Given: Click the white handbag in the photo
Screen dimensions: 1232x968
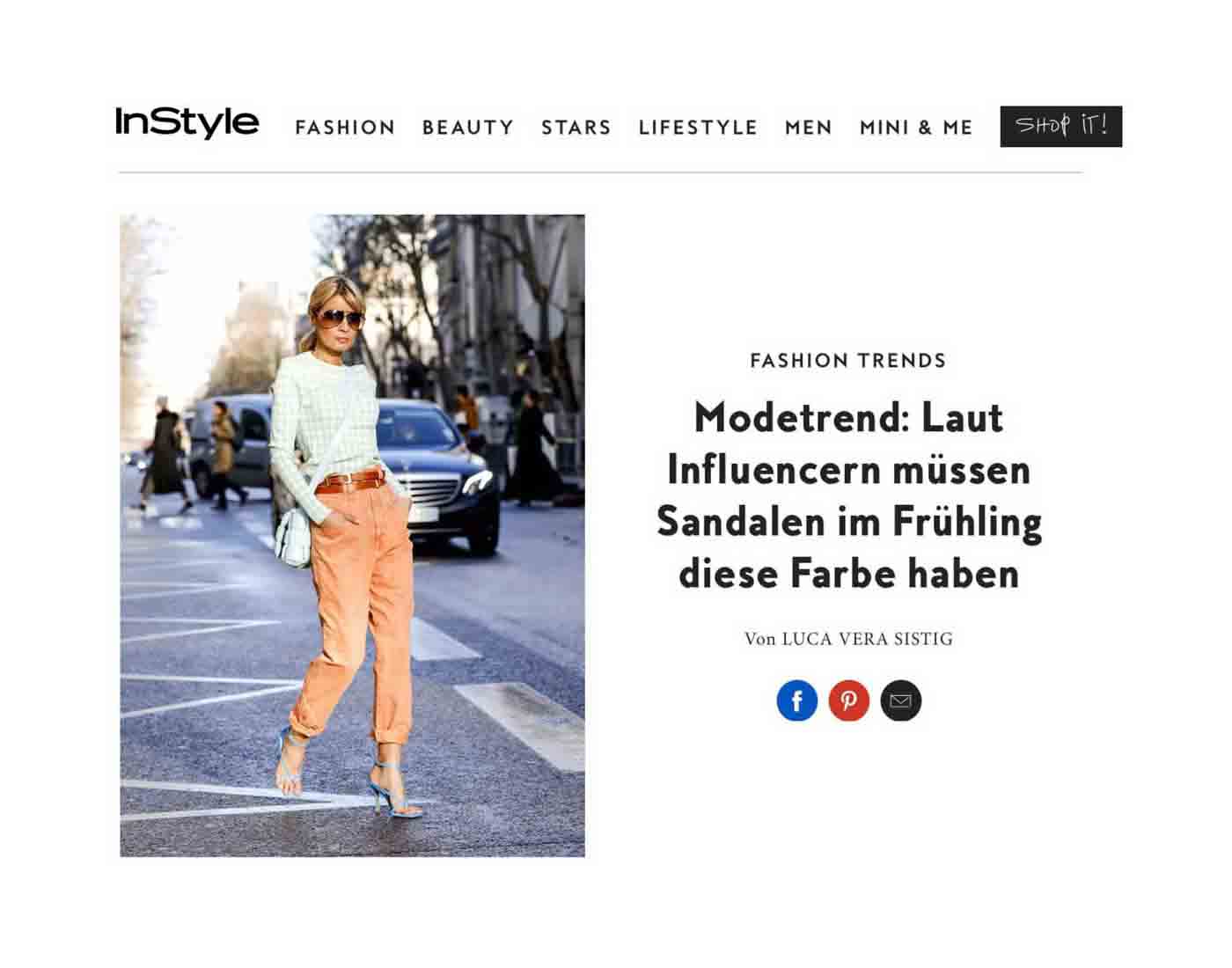Looking at the screenshot, I should [293, 537].
